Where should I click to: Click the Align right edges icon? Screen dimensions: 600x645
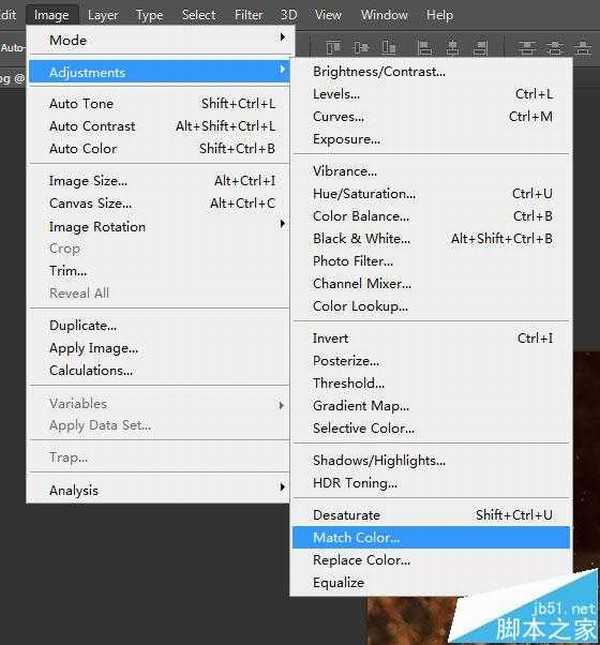click(x=478, y=47)
